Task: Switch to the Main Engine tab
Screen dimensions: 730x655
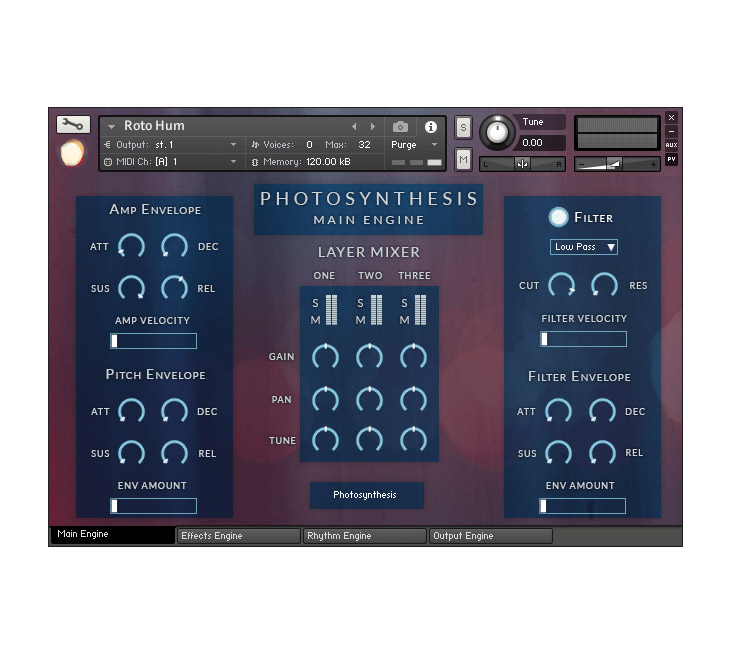Action: (112, 535)
